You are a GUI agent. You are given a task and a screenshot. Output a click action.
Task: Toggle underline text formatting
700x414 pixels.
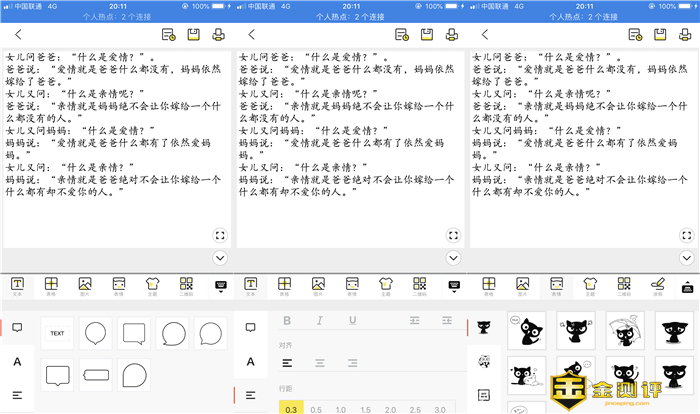tap(352, 321)
